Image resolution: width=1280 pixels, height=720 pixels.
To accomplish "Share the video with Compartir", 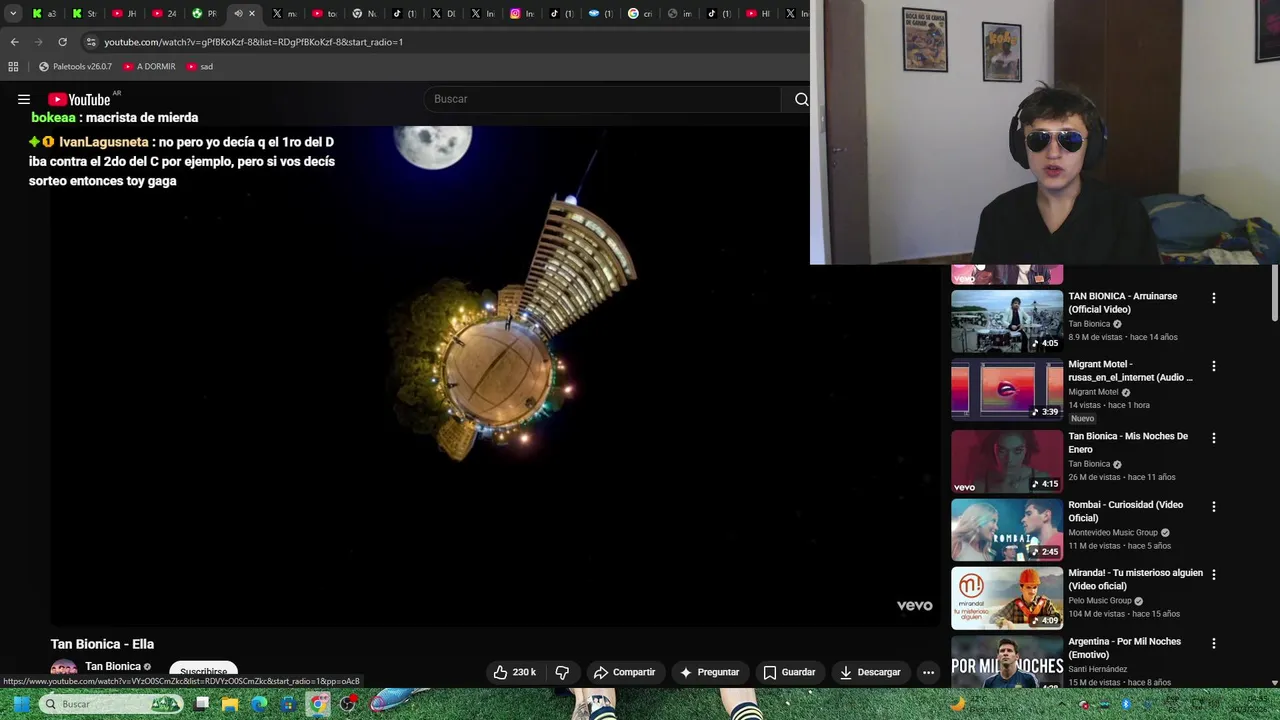I will click(624, 672).
